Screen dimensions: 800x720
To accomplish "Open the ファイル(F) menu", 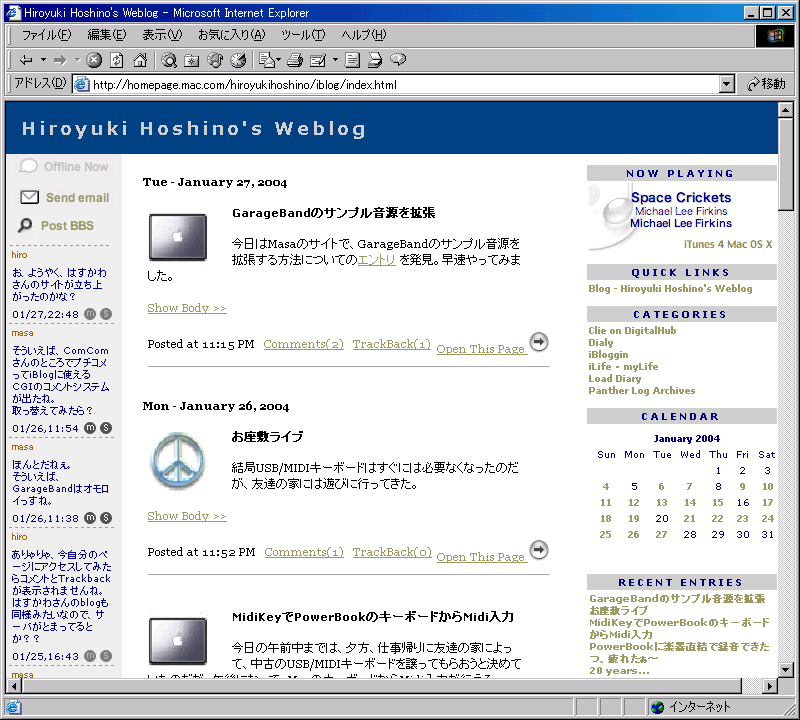I will pos(46,35).
